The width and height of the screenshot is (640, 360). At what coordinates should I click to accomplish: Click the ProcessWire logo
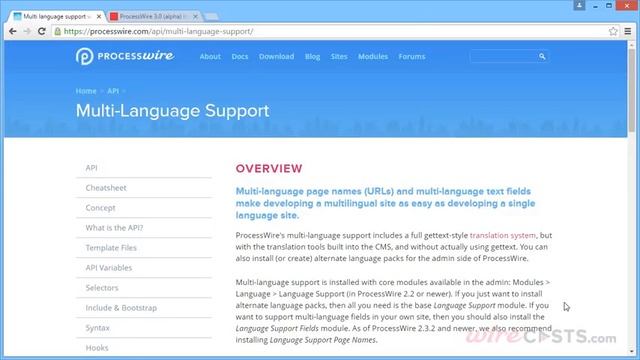(x=124, y=56)
